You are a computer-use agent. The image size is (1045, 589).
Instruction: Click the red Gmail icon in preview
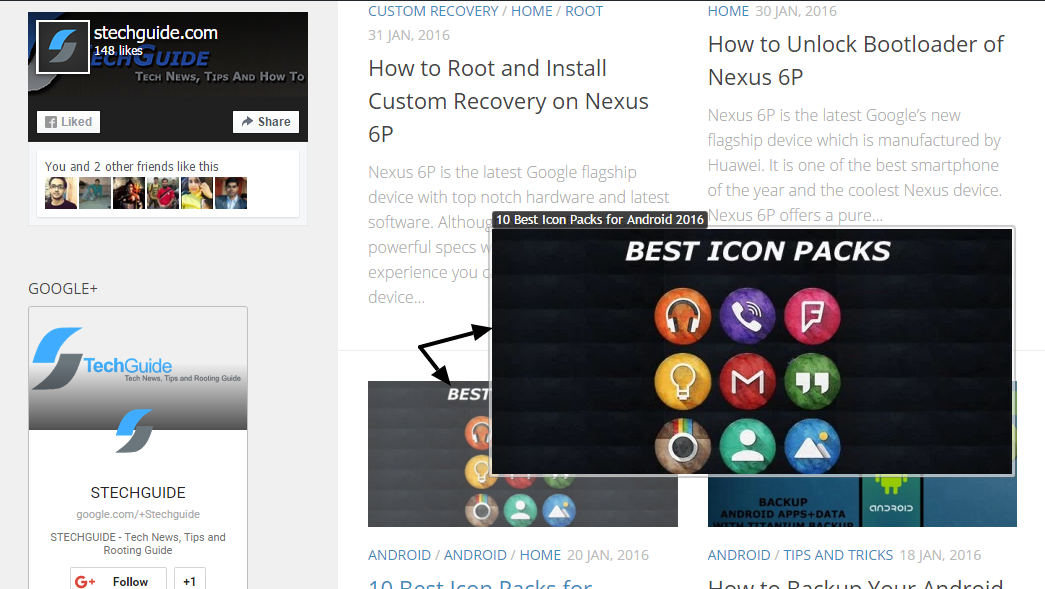[x=747, y=380]
